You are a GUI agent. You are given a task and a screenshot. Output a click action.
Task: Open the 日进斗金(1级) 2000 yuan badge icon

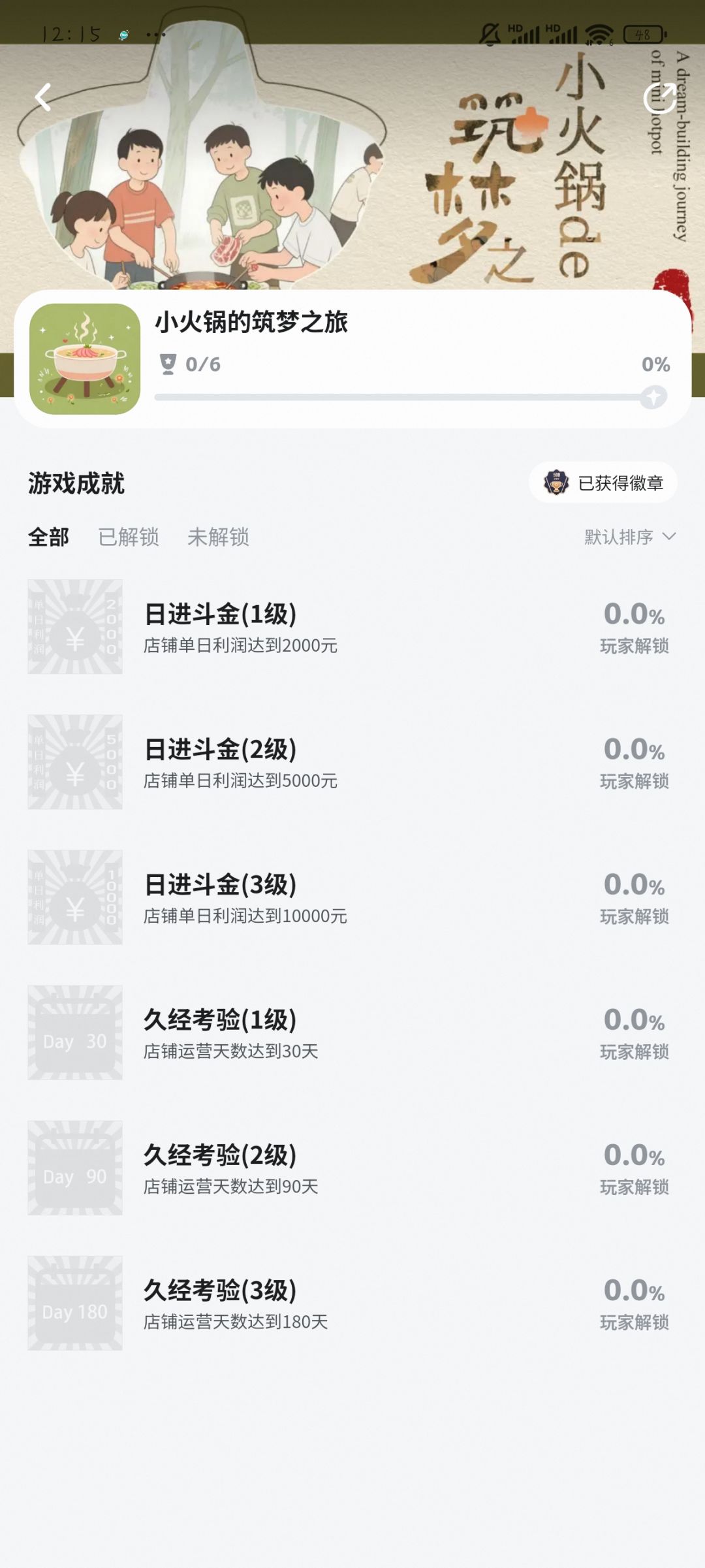[75, 626]
